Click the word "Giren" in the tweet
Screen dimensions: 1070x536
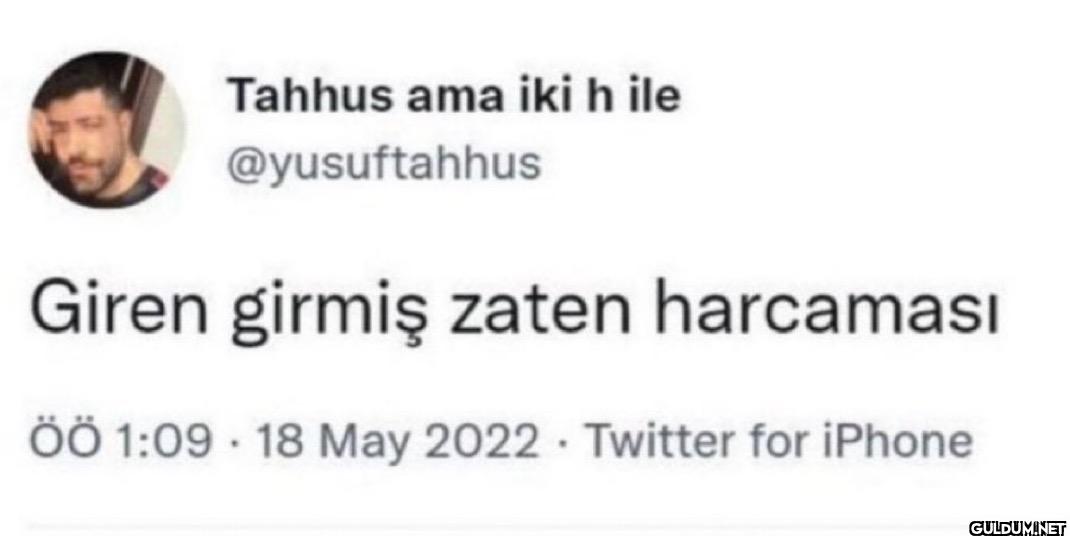pos(119,314)
